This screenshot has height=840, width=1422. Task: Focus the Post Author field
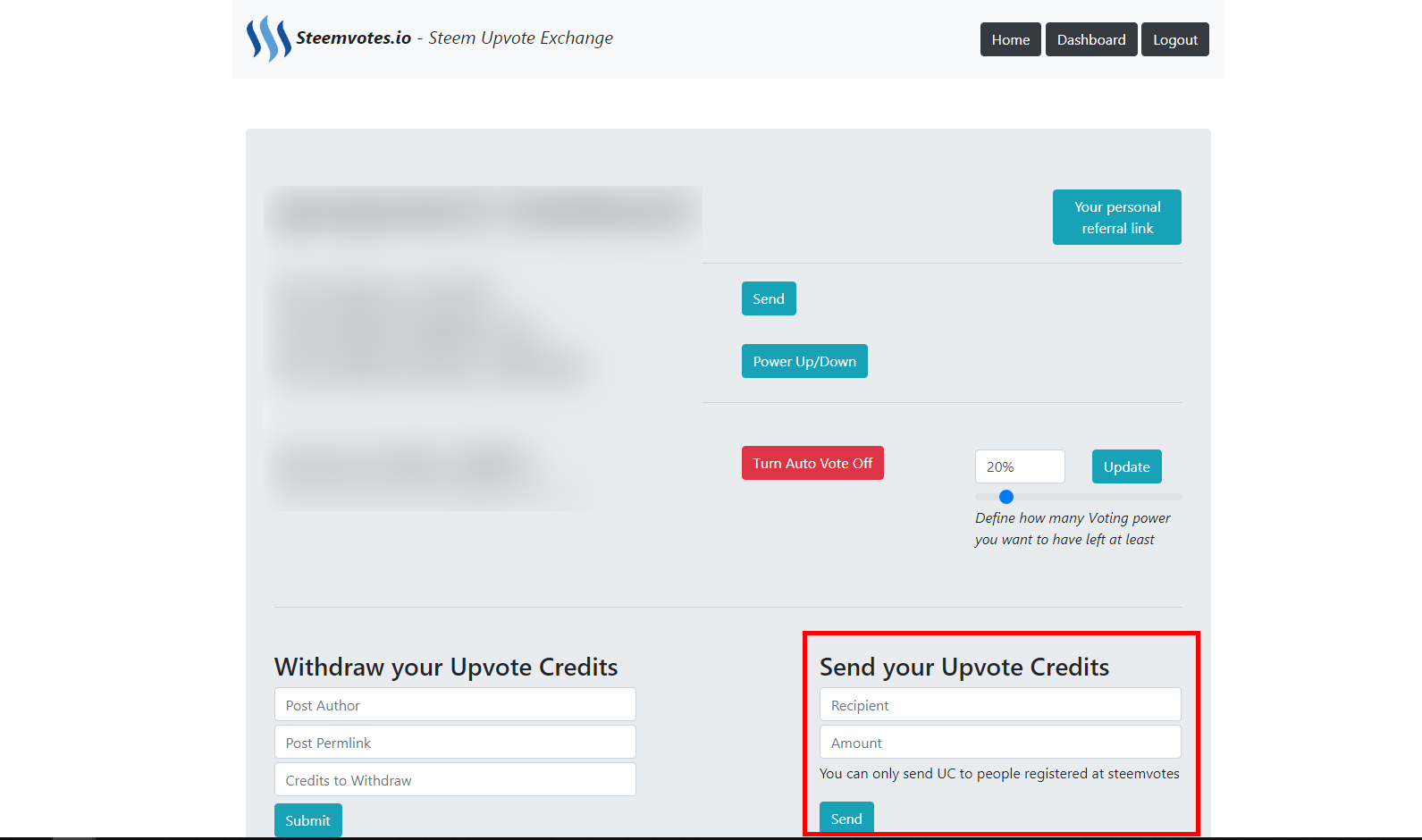click(x=455, y=705)
